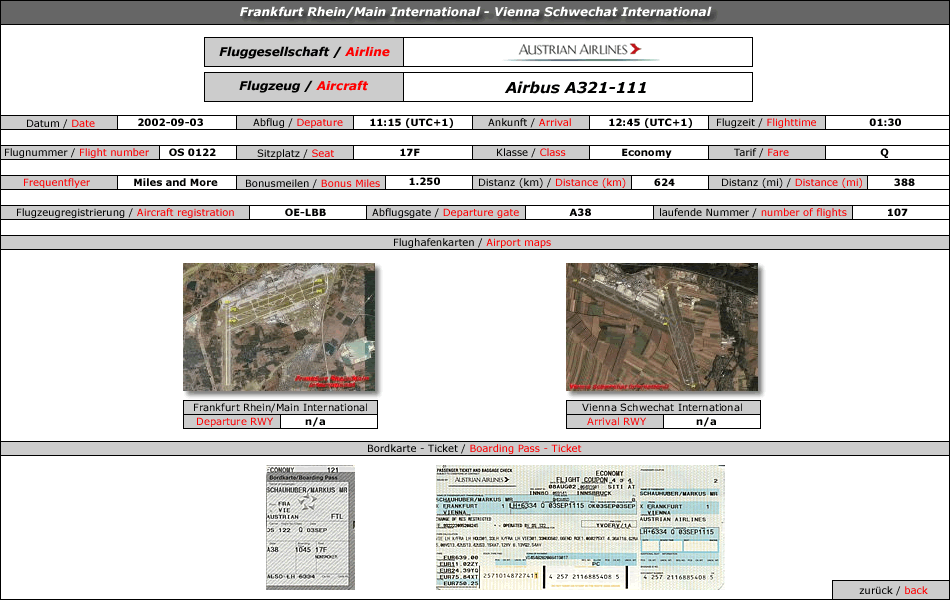Click the Departure RWY label
This screenshot has width=950, height=600.
click(234, 421)
